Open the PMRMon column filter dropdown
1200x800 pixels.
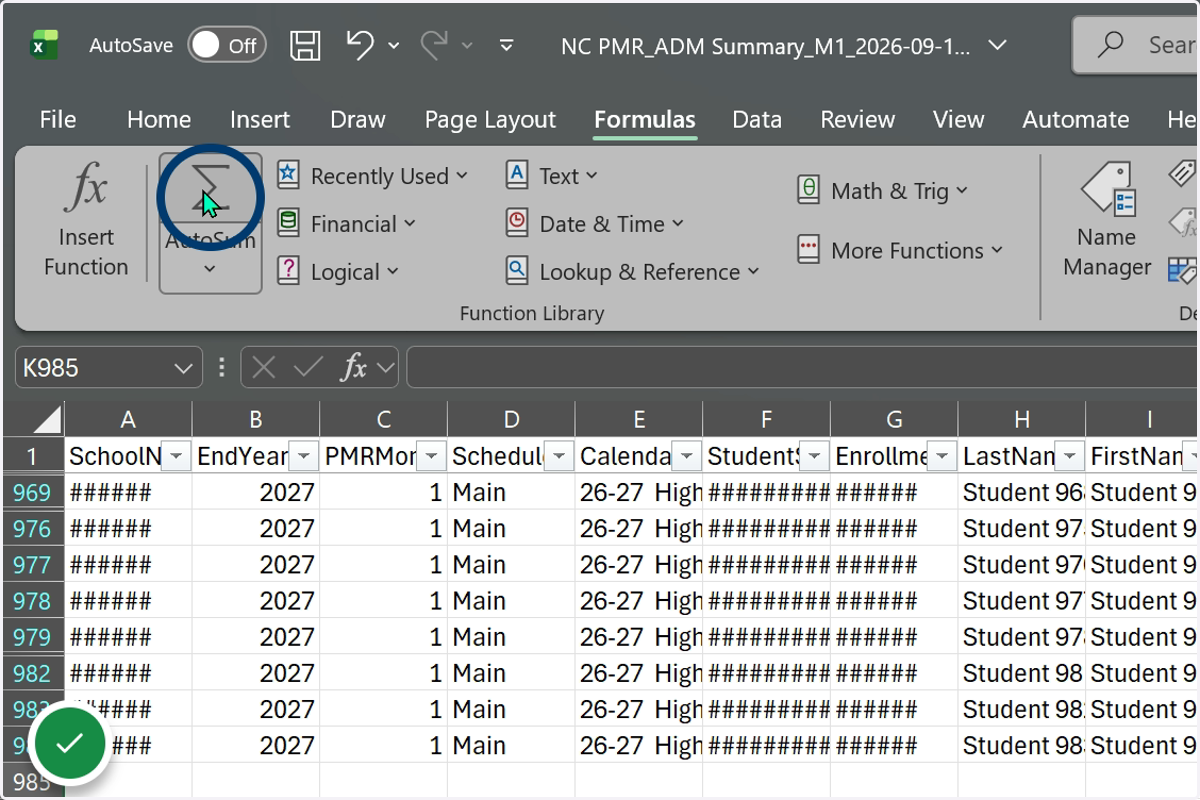click(x=432, y=457)
